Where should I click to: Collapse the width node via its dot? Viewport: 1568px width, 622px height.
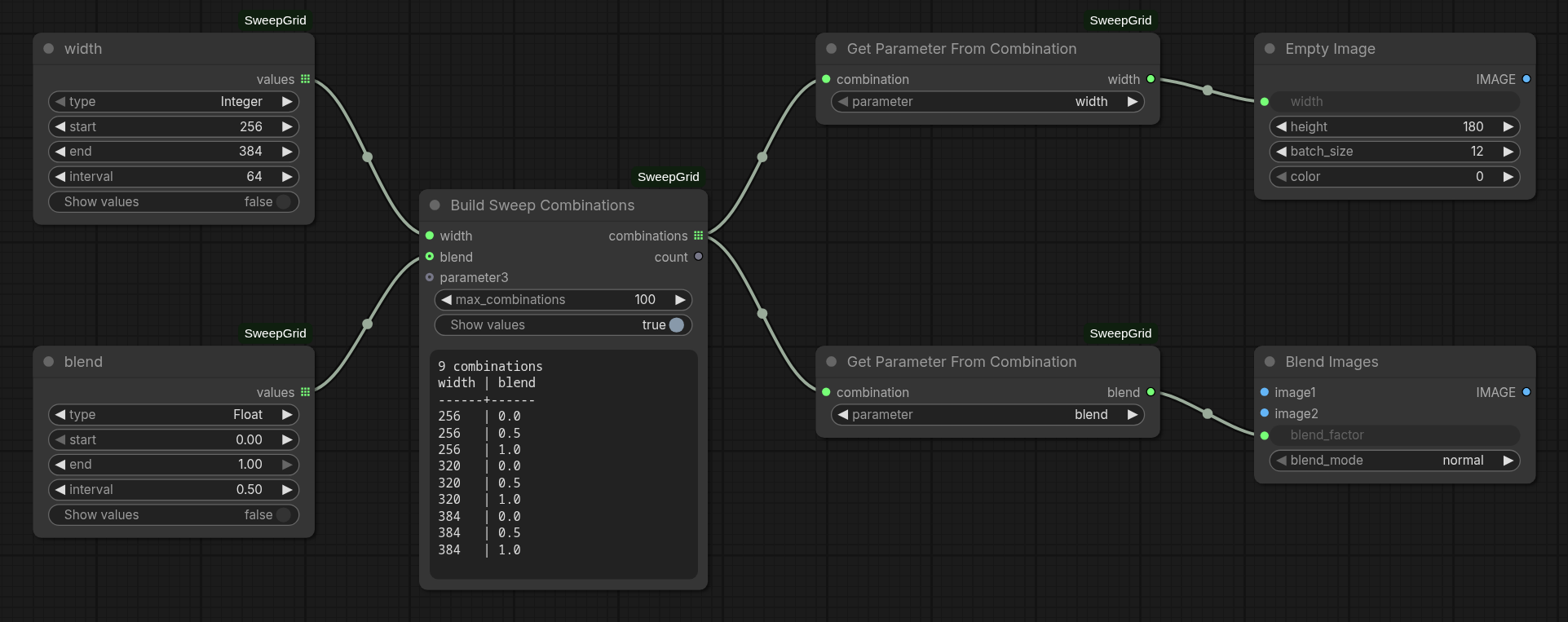(x=49, y=49)
